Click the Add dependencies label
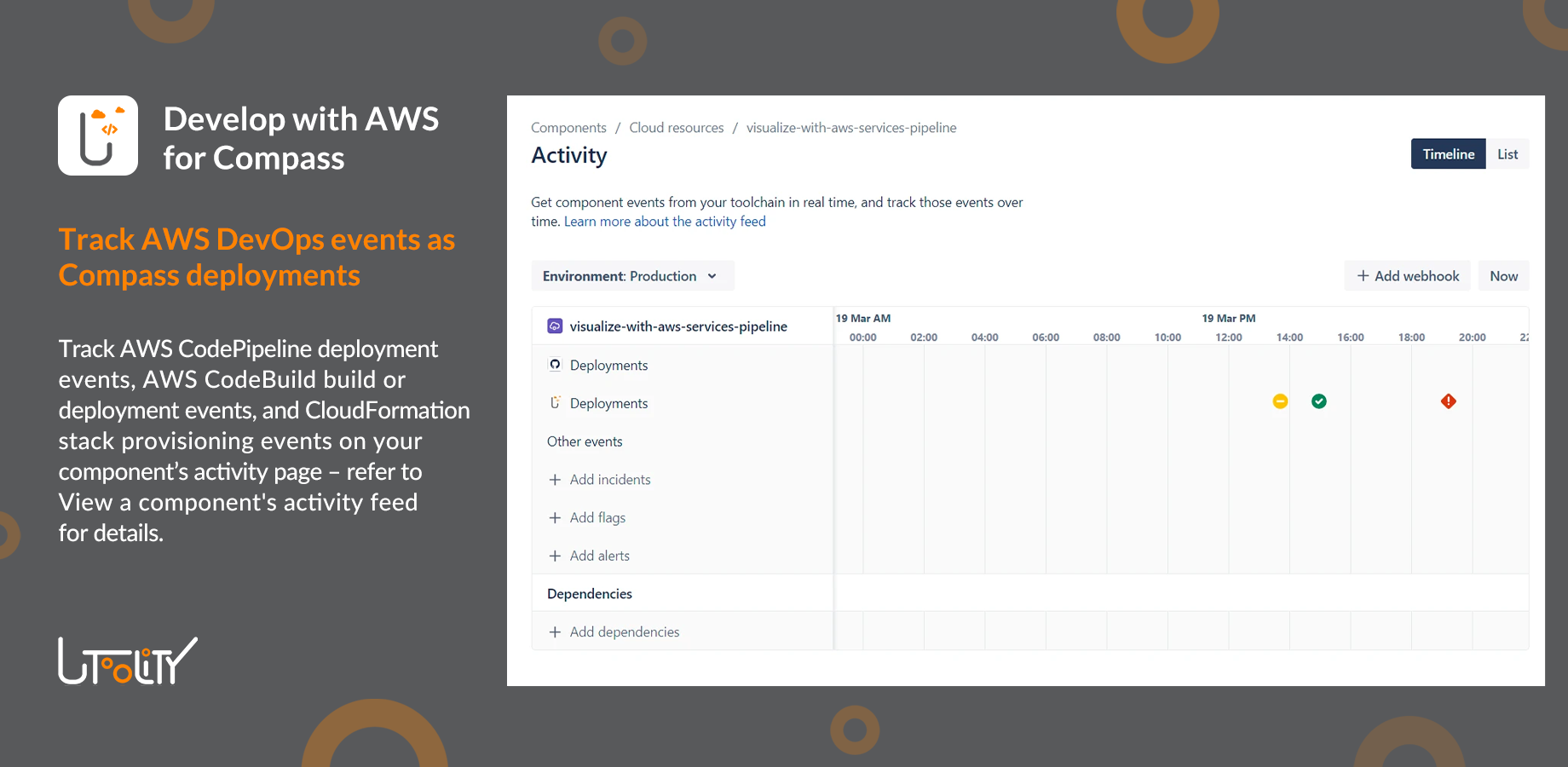 click(625, 632)
